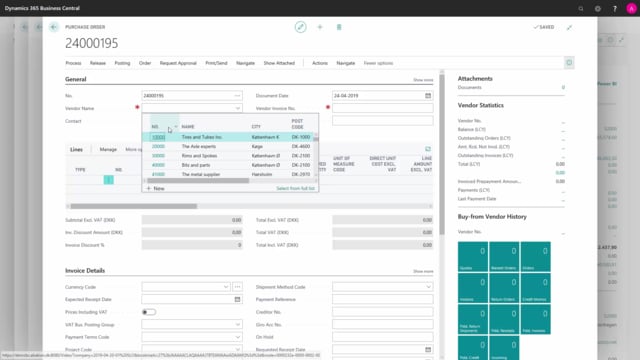Open the Order menu
Screen dimensions: 640x360
[145, 63]
